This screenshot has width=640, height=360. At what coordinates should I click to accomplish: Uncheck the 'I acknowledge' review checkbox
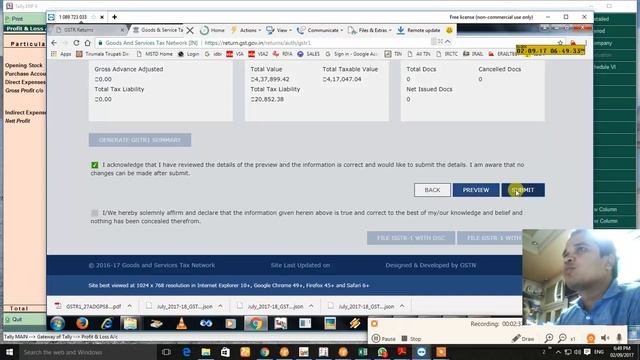pos(95,165)
